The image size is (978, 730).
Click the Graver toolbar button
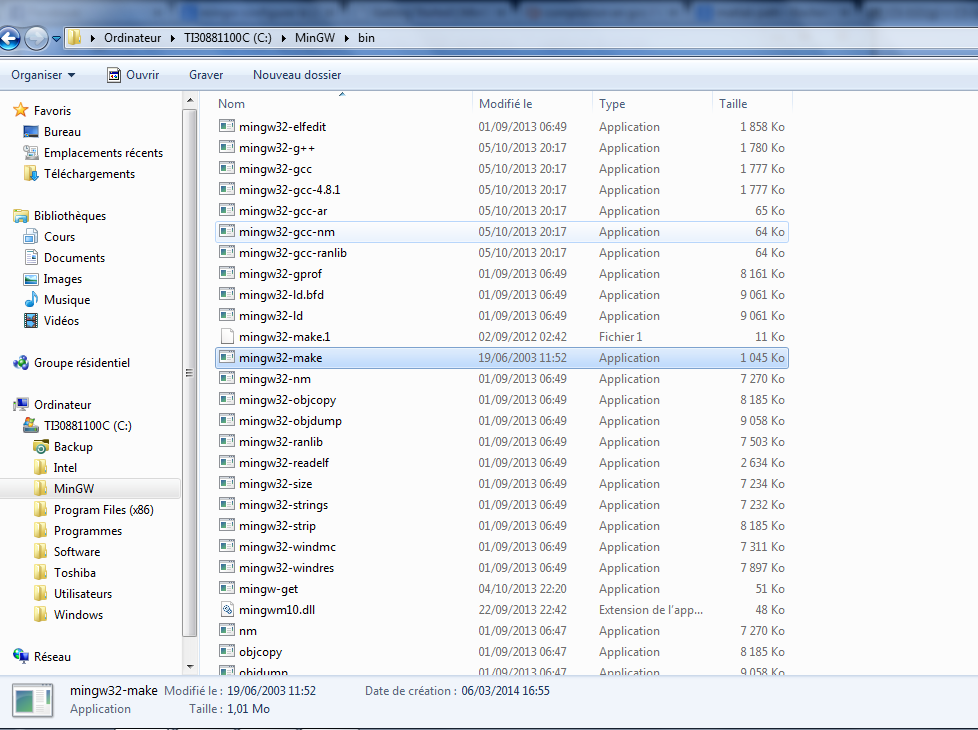pos(206,75)
